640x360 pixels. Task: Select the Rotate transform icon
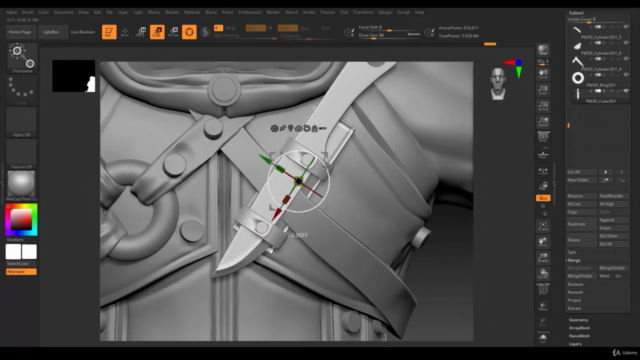click(x=173, y=32)
